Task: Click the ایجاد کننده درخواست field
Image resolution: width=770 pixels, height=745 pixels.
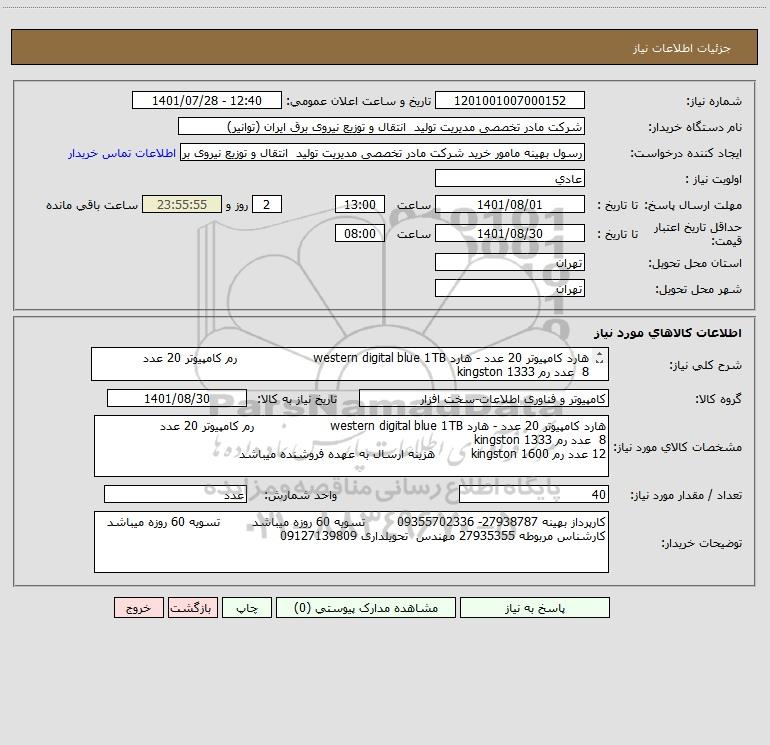Action: pyautogui.click(x=383, y=153)
